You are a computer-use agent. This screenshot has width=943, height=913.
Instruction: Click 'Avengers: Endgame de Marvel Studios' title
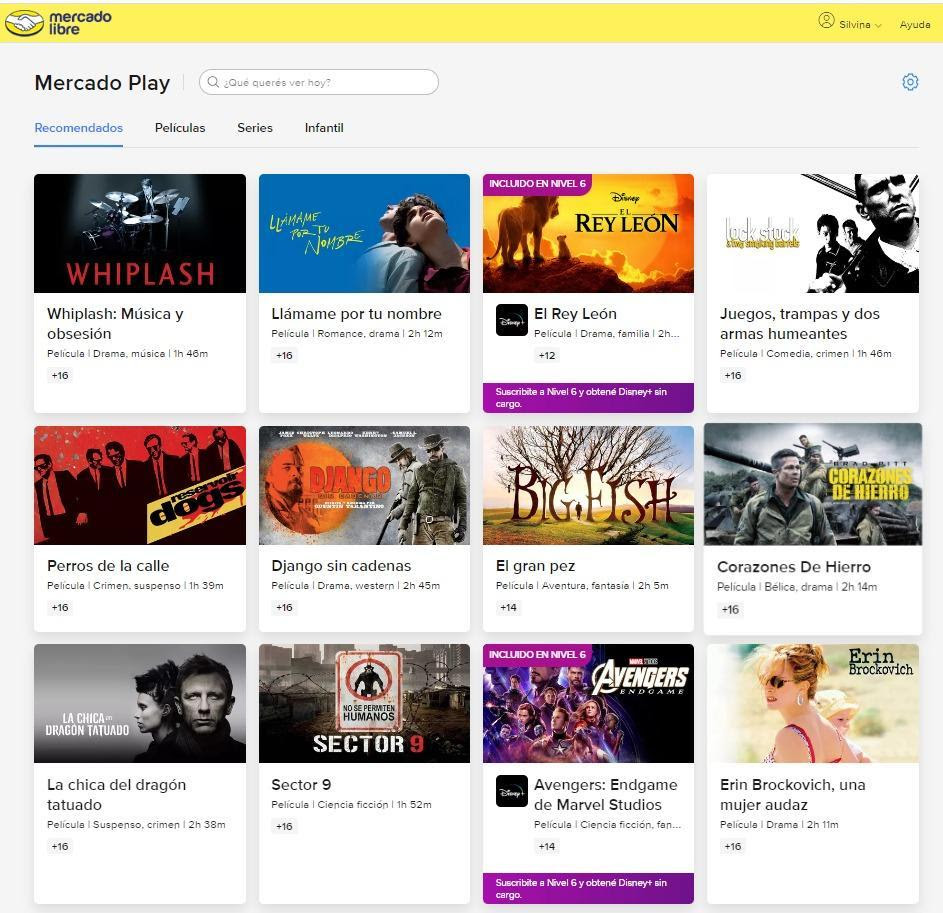606,795
